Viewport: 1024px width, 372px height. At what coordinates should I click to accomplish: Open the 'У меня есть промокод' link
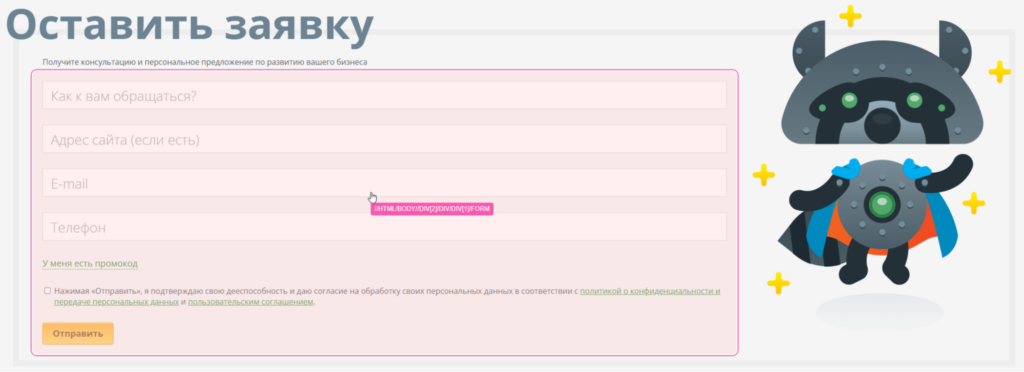pos(90,264)
